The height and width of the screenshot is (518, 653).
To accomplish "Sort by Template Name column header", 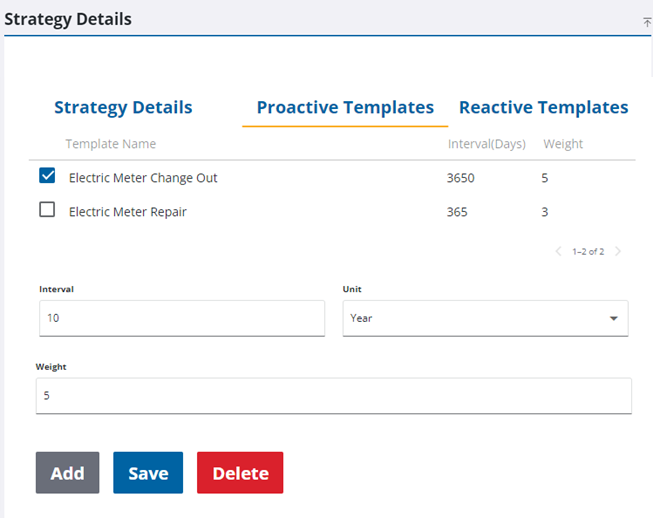I will 110,144.
